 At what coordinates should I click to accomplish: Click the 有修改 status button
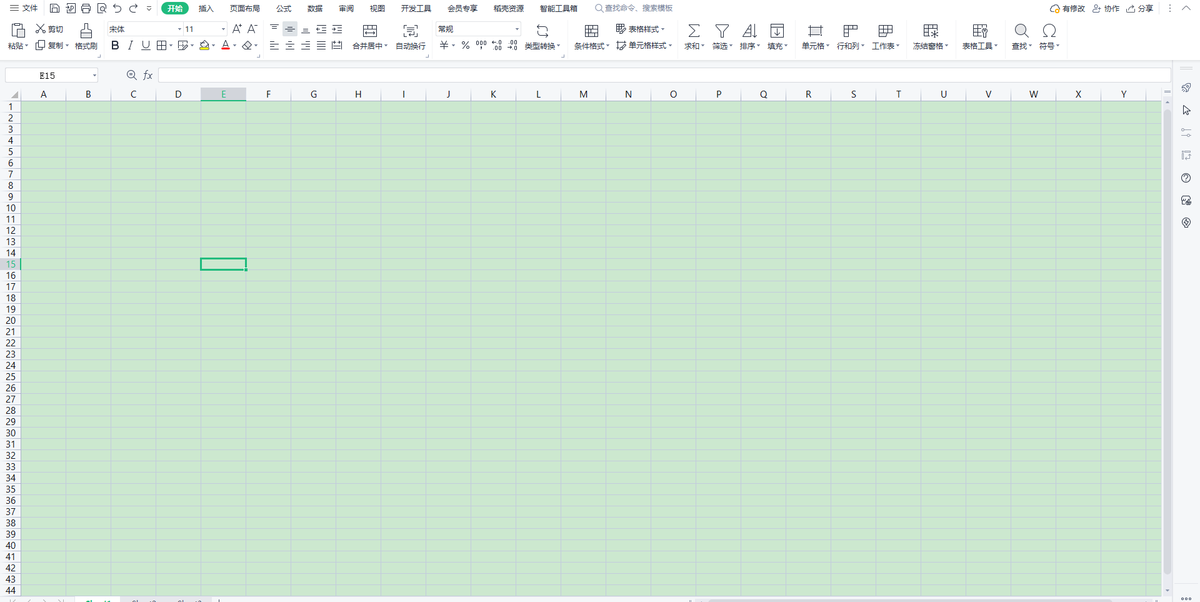(1067, 8)
